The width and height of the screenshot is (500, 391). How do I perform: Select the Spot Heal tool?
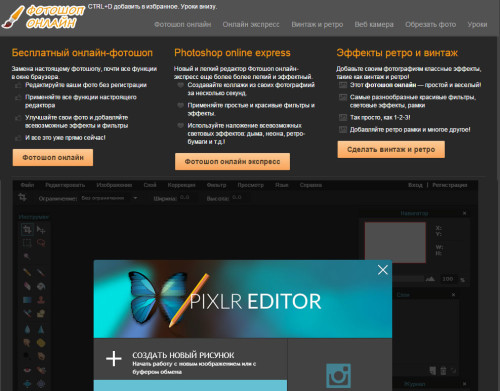click(41, 370)
